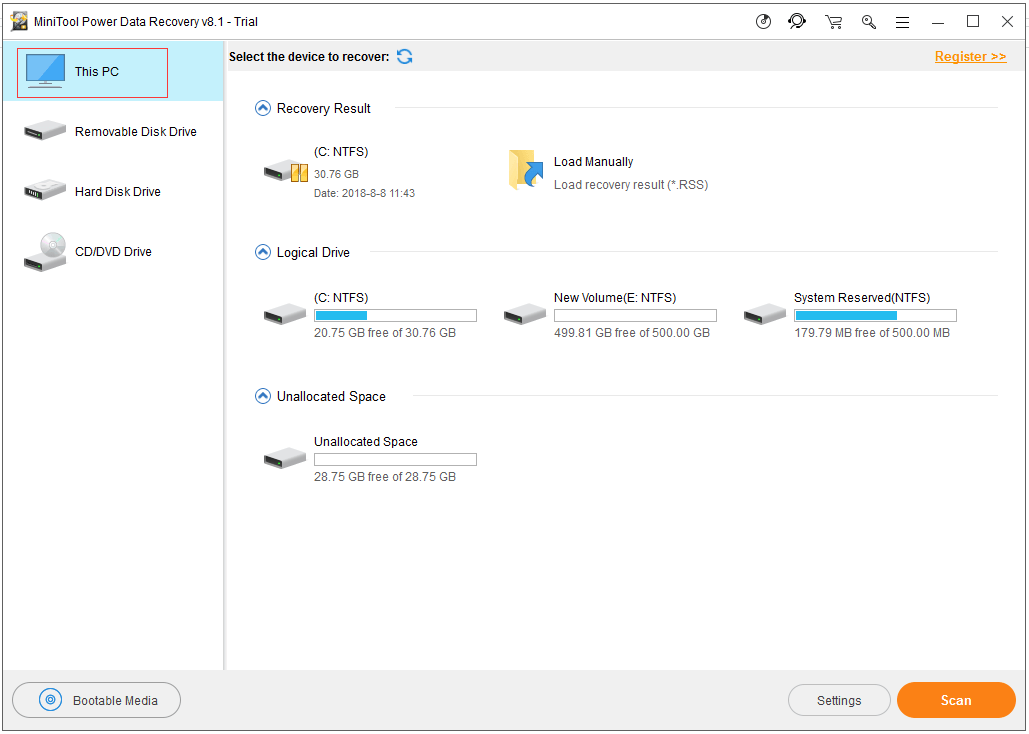Open the Settings dialog
The width and height of the screenshot is (1029, 734).
coord(839,700)
